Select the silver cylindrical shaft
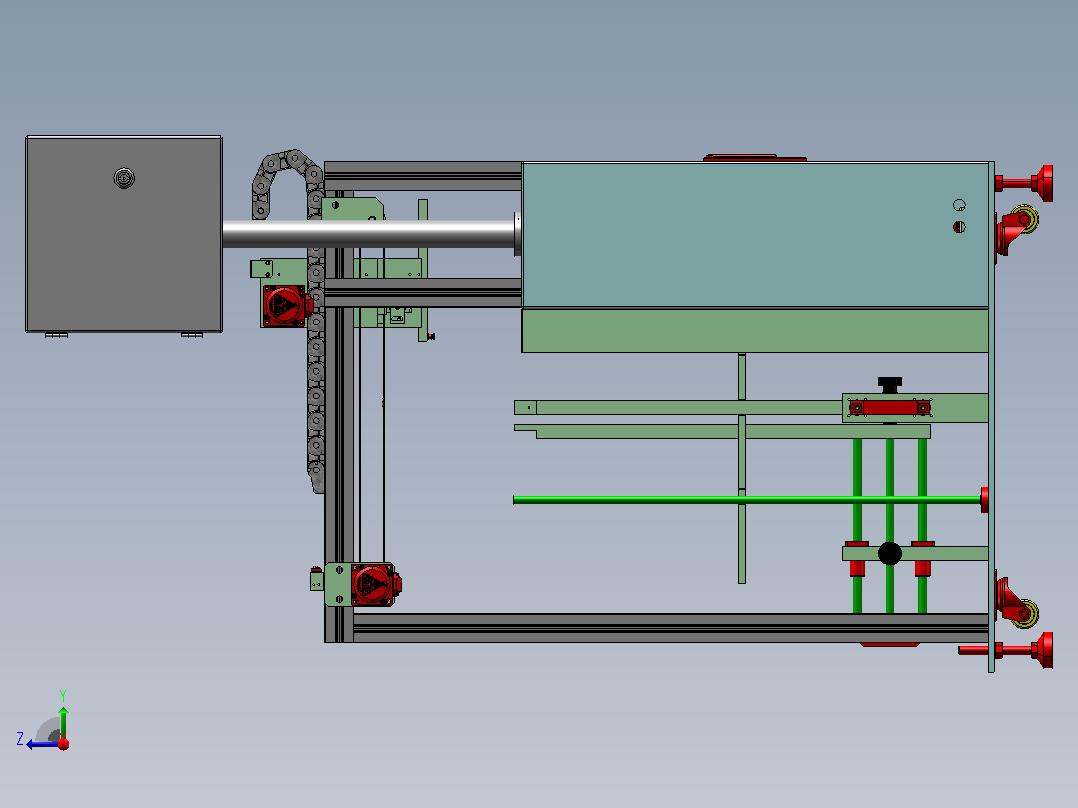This screenshot has height=808, width=1078. point(369,234)
